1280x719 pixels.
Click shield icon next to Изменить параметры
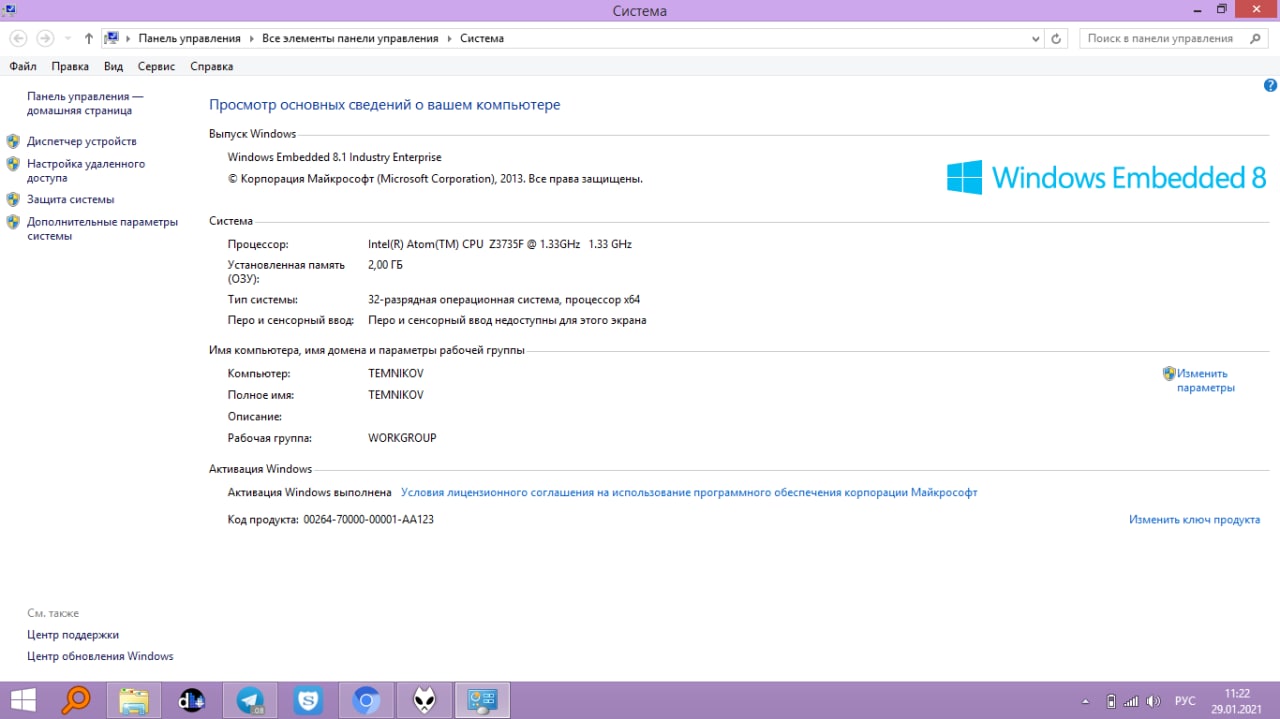click(x=1169, y=373)
